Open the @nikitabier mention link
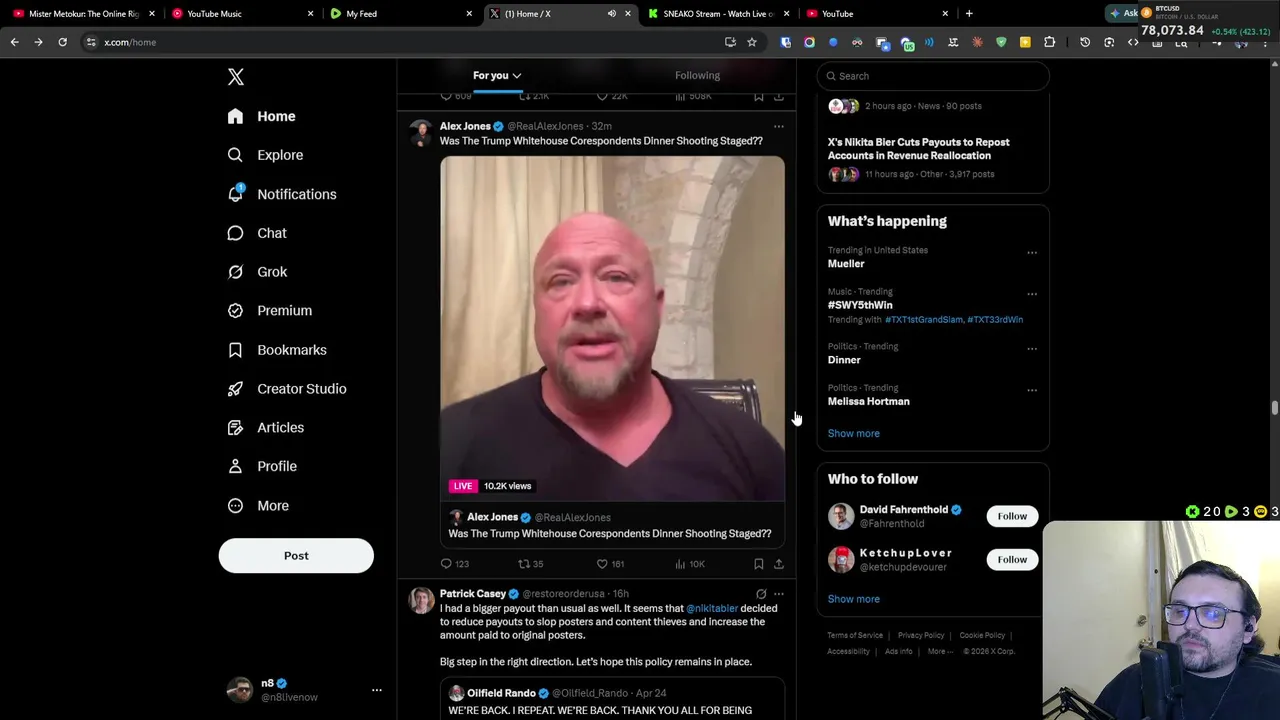This screenshot has height=720, width=1280. [x=712, y=608]
